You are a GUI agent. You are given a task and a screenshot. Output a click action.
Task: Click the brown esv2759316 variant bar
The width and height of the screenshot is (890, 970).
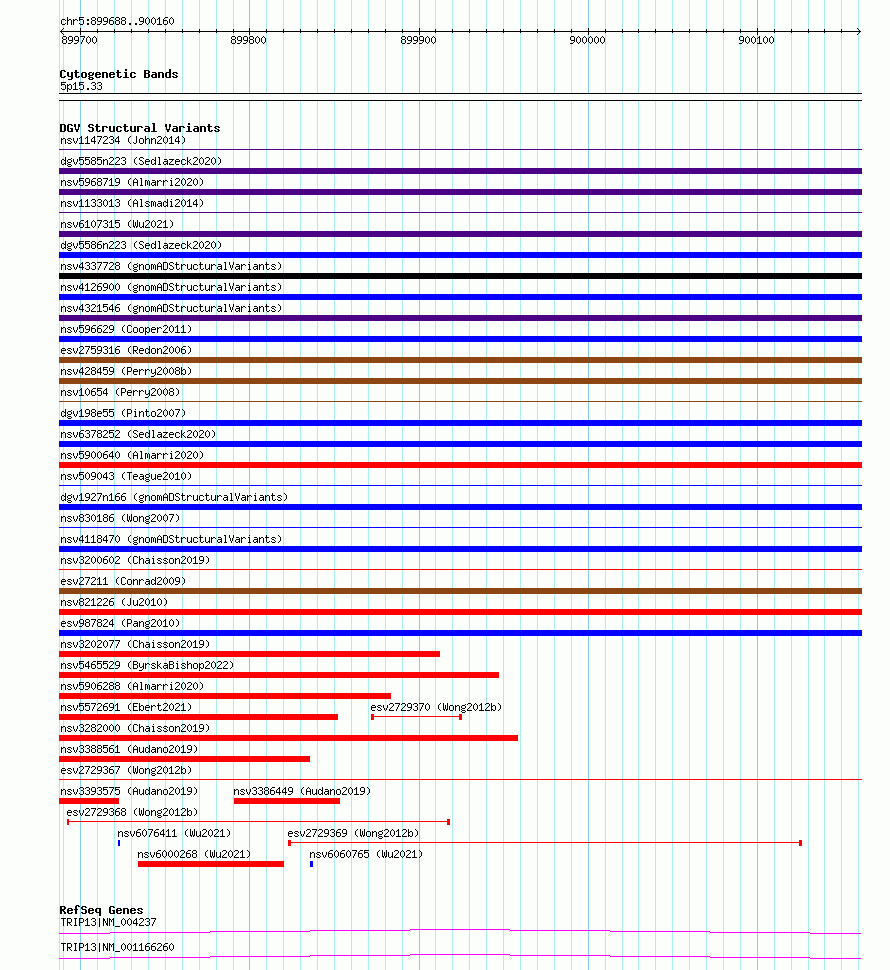(x=460, y=360)
